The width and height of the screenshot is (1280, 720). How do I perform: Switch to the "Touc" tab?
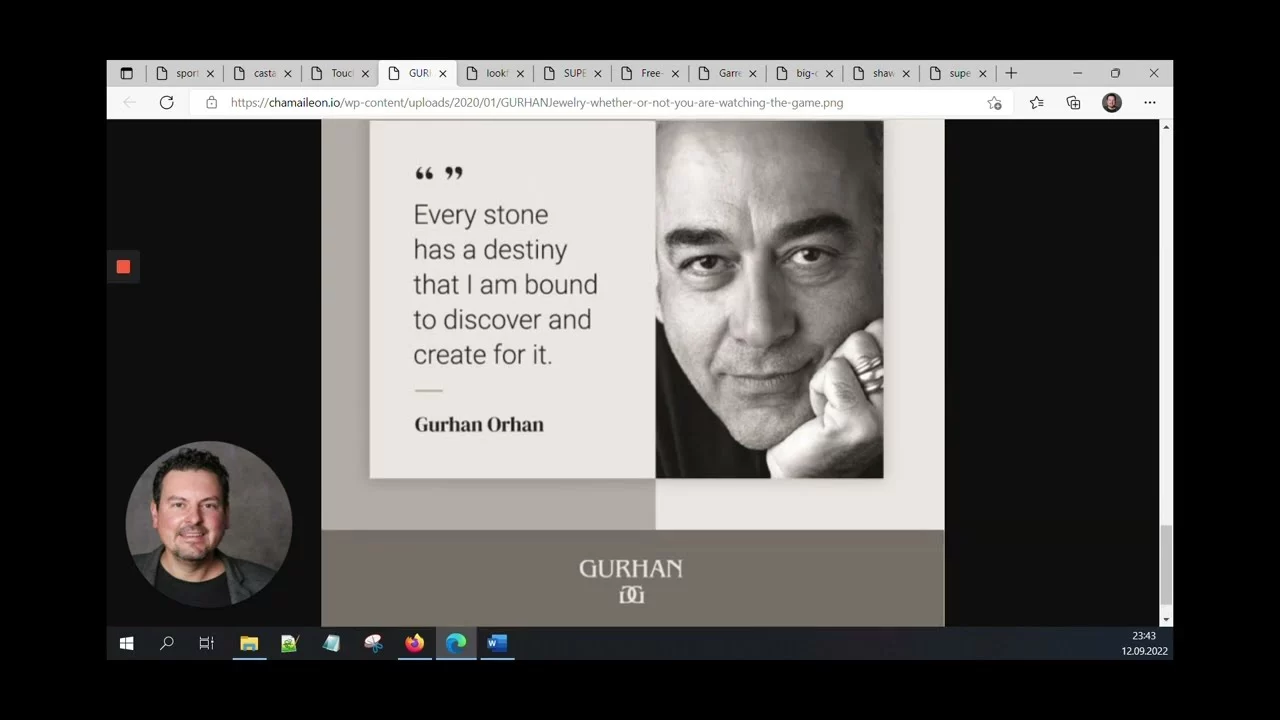[x=334, y=73]
